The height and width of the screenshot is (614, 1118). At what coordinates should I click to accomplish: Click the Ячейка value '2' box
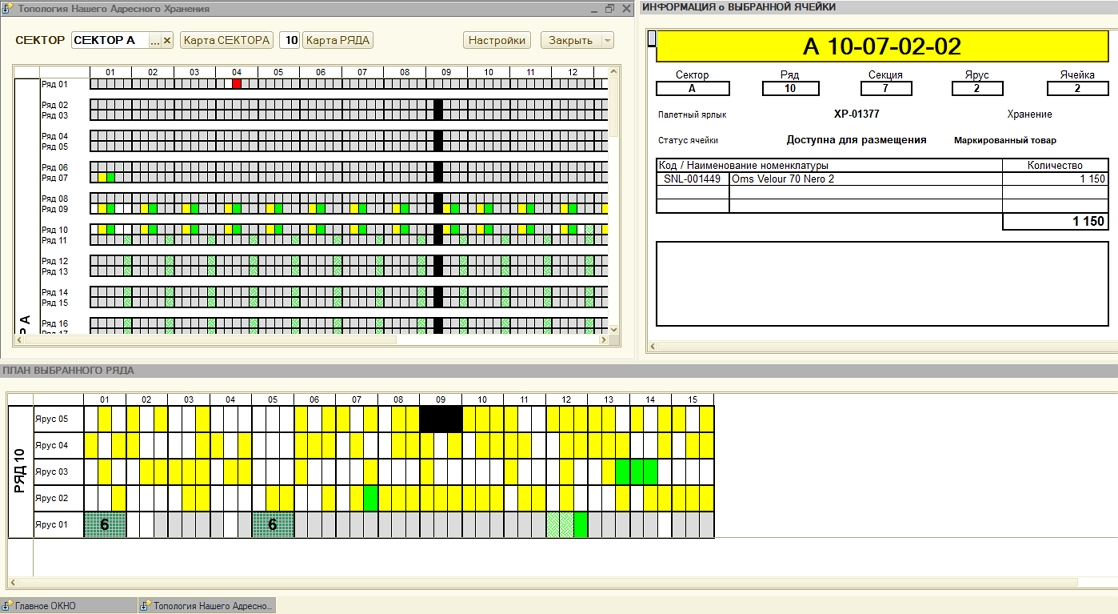(1077, 88)
